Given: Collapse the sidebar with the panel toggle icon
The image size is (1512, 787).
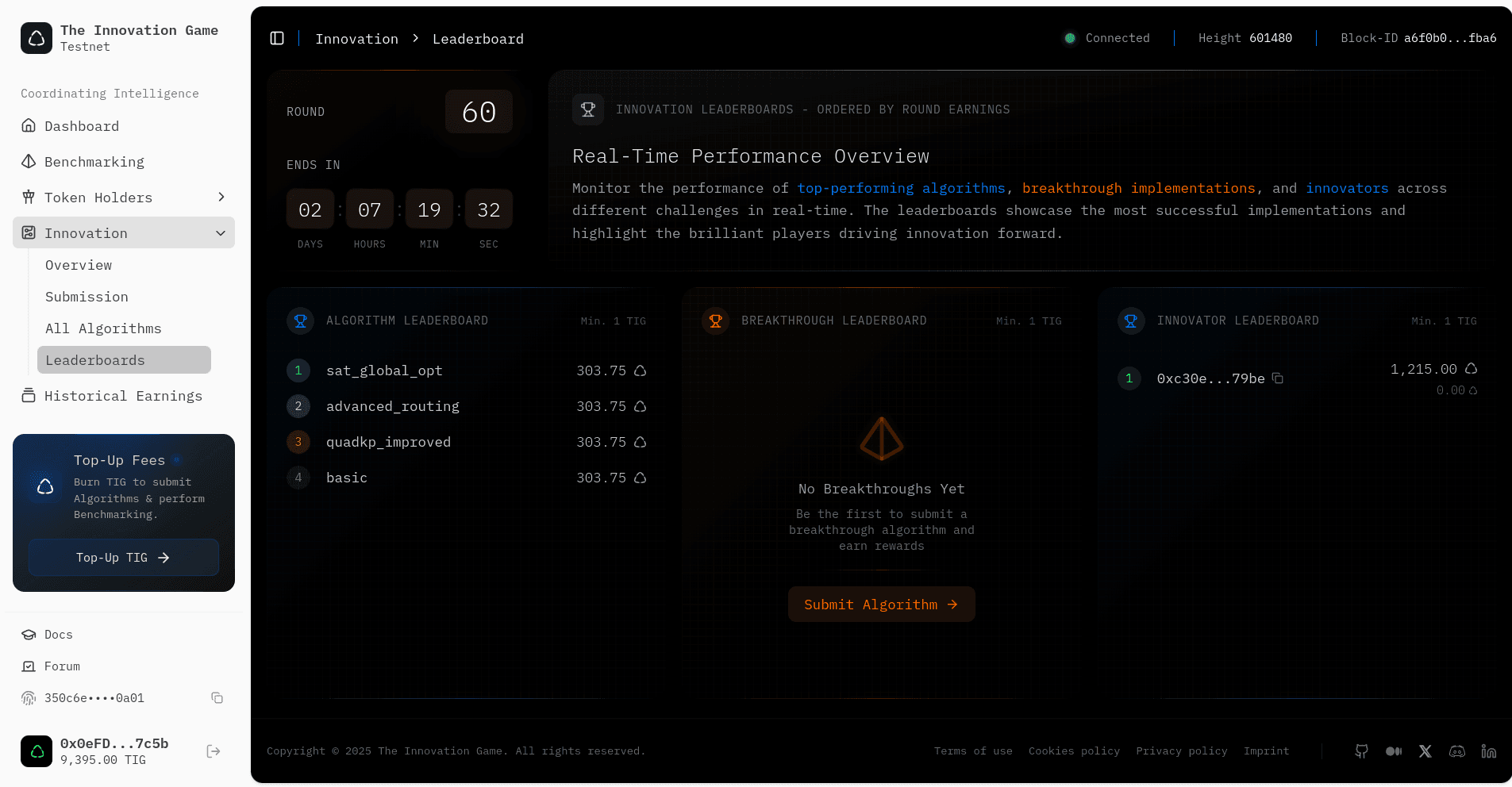Looking at the screenshot, I should (277, 38).
